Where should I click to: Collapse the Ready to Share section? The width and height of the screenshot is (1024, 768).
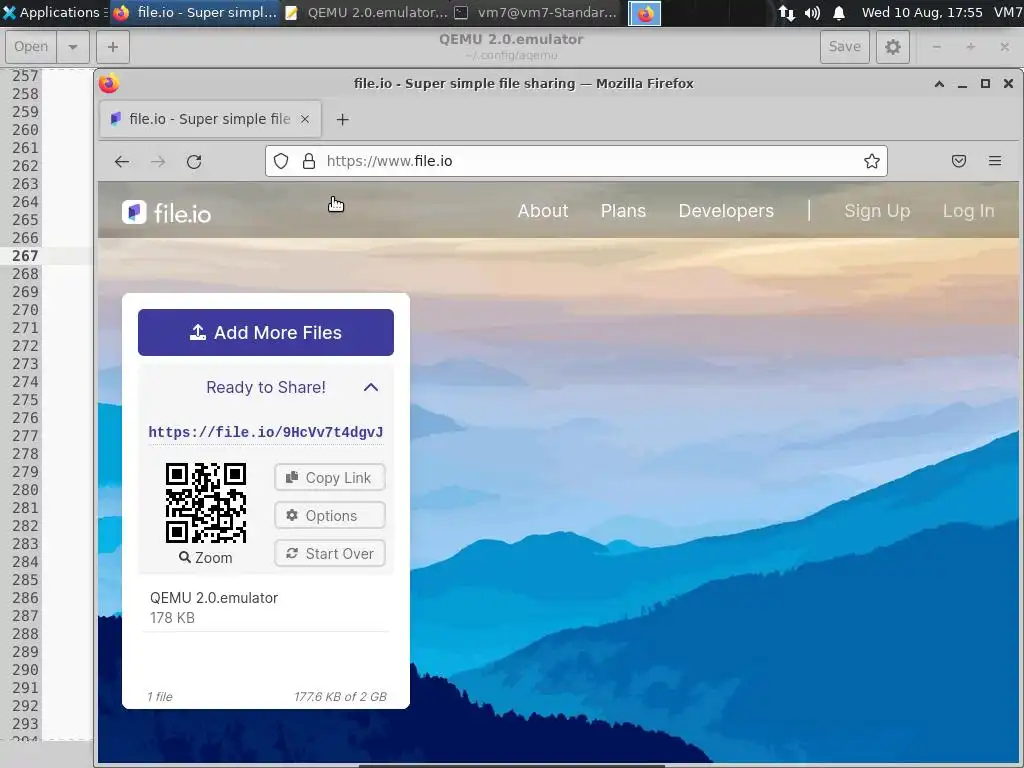(x=370, y=387)
